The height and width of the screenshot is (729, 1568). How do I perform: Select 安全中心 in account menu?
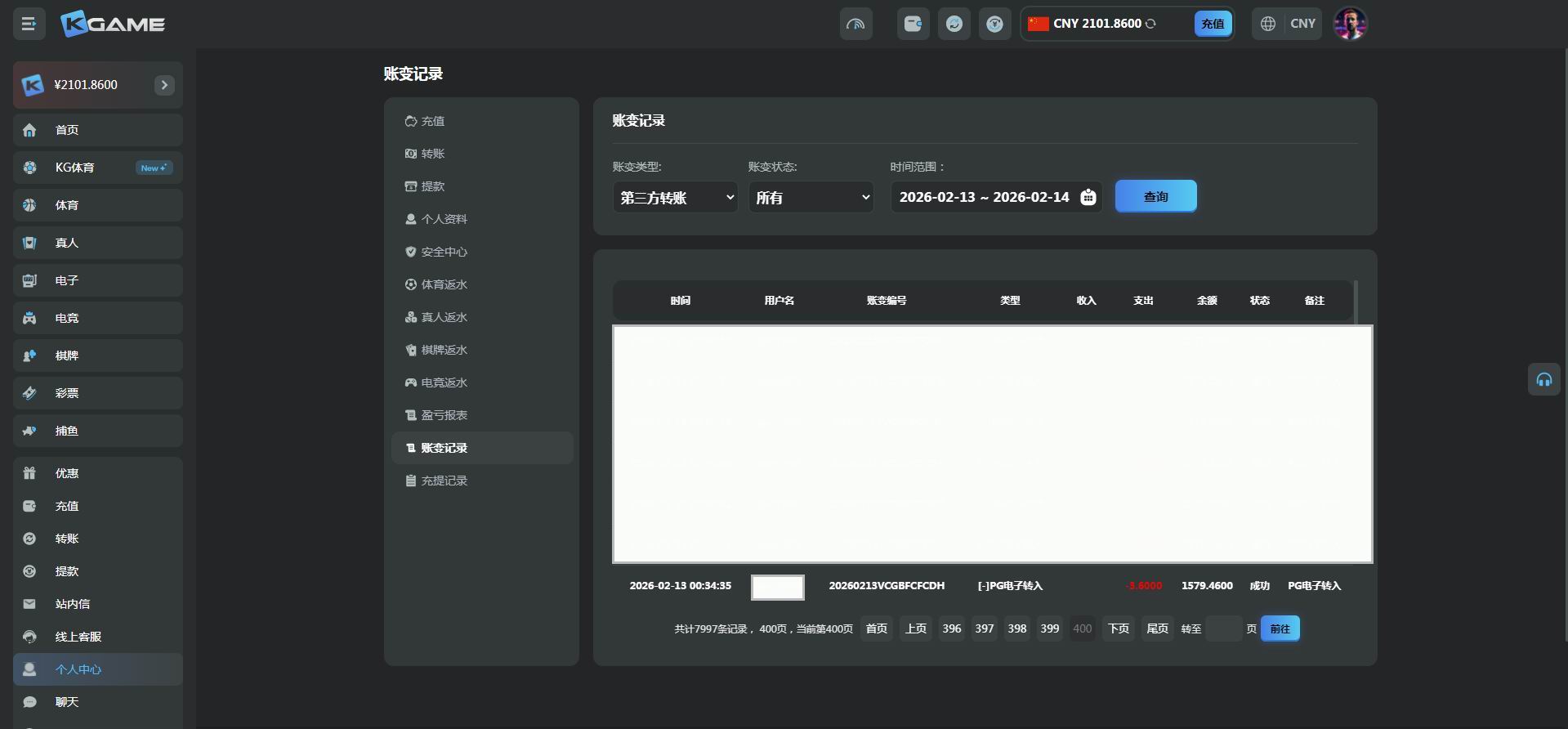pos(444,252)
